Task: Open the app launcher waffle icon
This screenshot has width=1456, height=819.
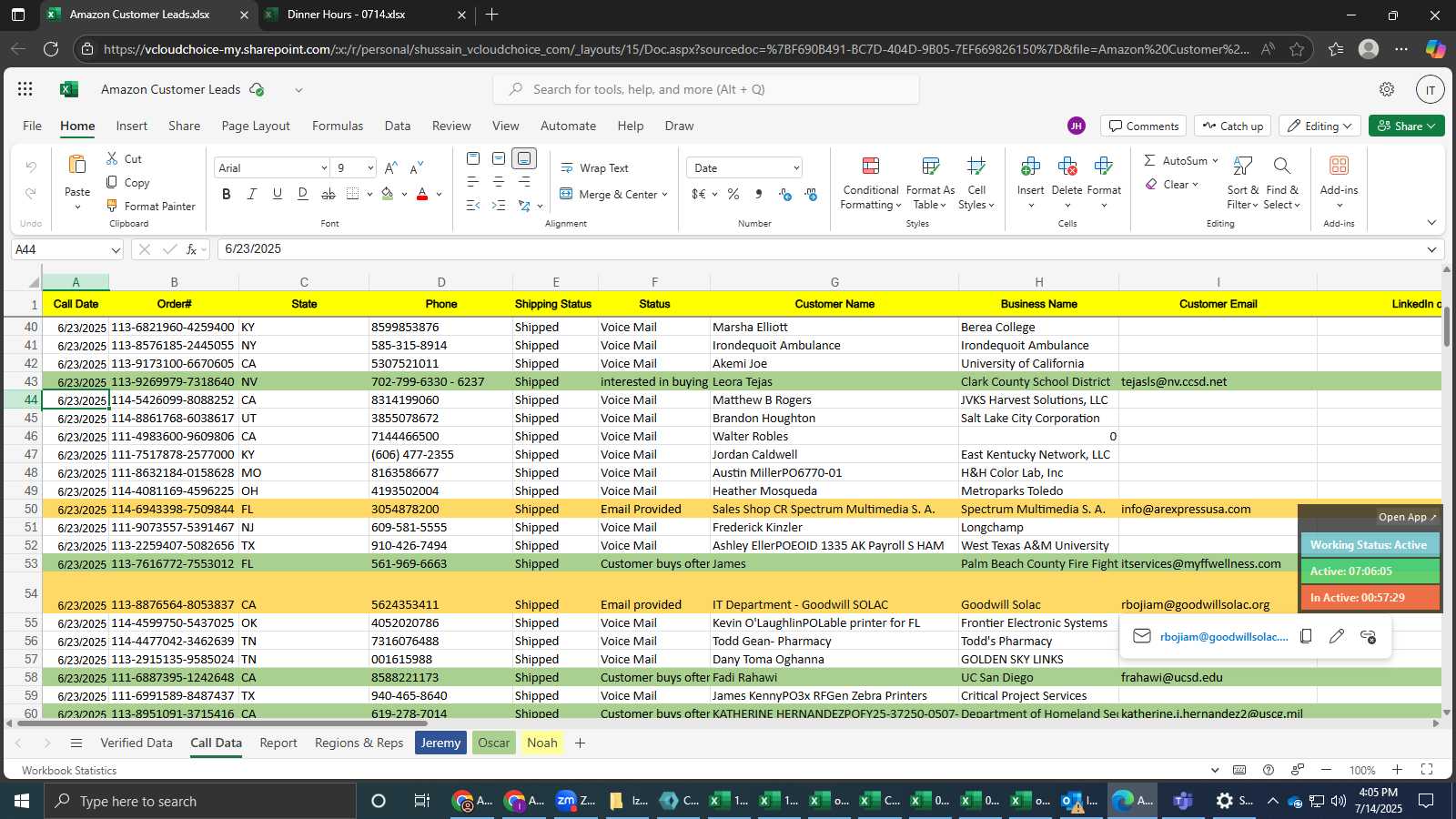Action: pyautogui.click(x=25, y=89)
